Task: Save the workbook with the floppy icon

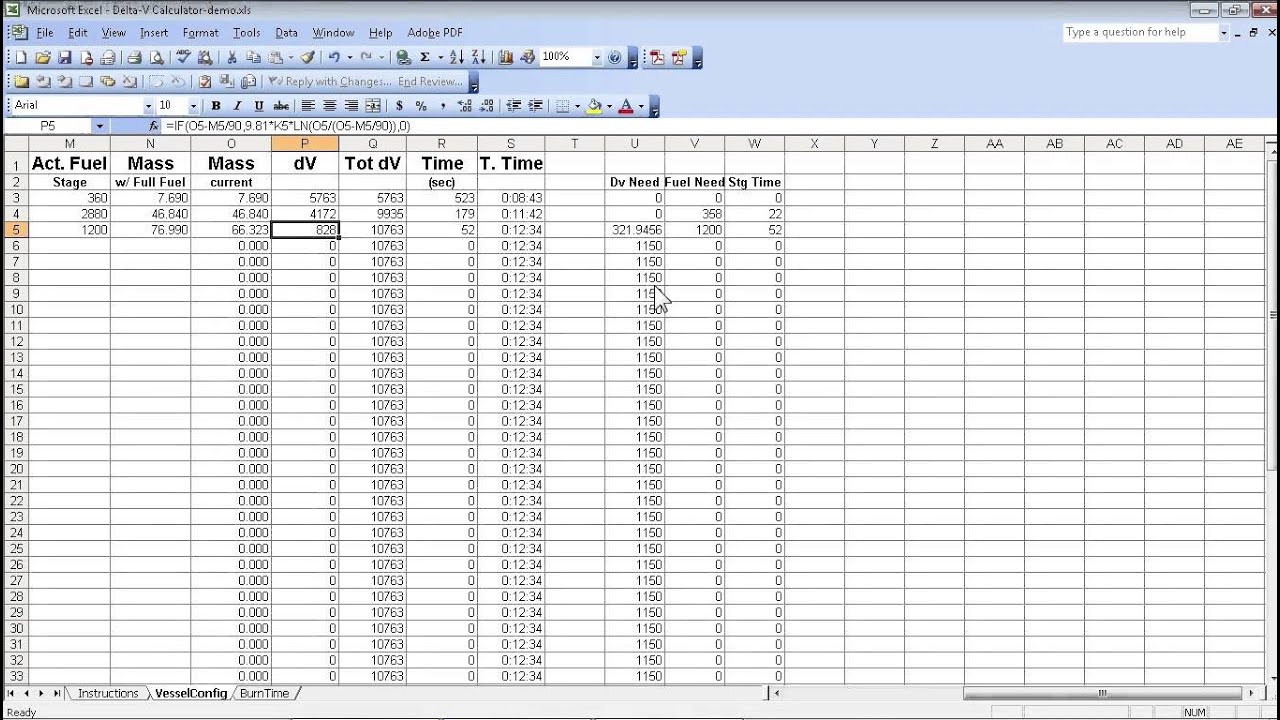Action: pyautogui.click(x=65, y=58)
